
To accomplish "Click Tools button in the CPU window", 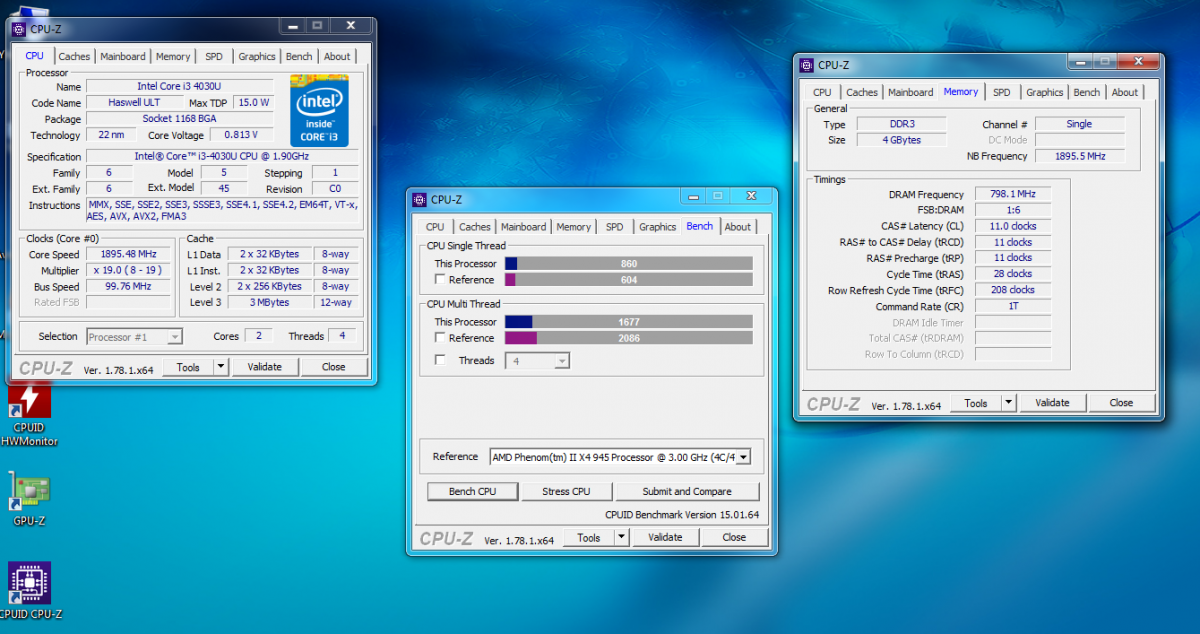I will 188,367.
